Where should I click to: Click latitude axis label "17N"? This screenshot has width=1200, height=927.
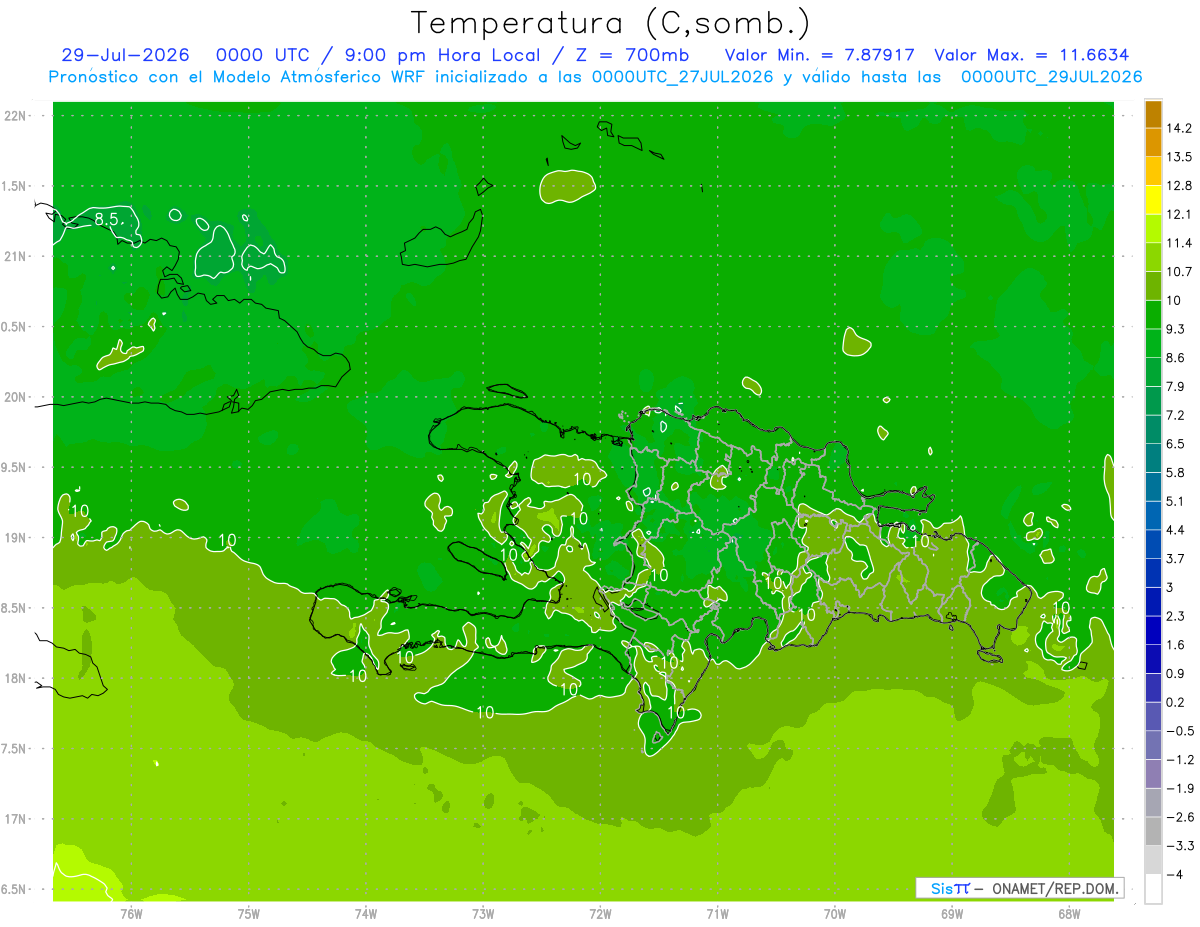17,819
